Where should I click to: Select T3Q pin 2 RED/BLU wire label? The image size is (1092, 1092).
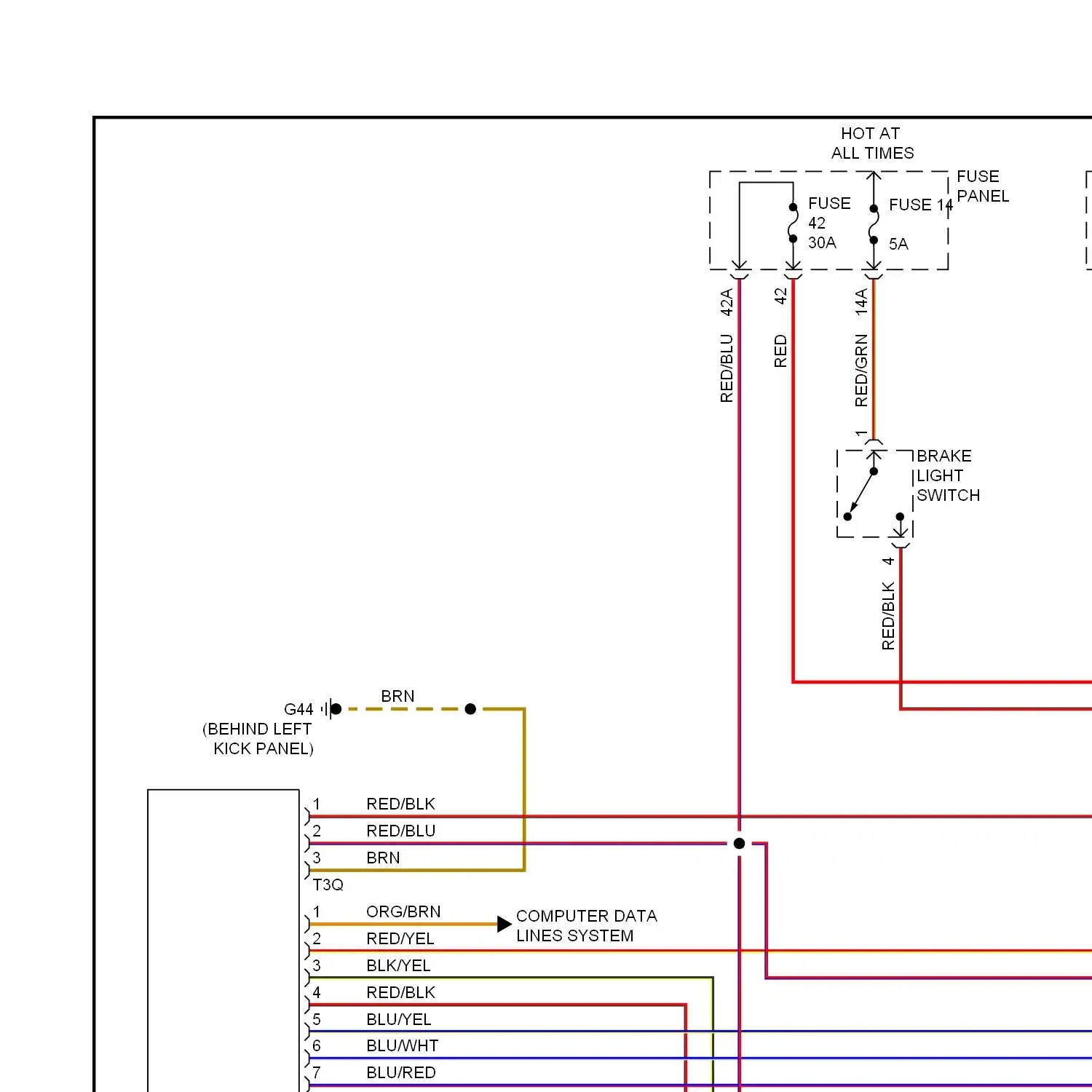[x=400, y=831]
